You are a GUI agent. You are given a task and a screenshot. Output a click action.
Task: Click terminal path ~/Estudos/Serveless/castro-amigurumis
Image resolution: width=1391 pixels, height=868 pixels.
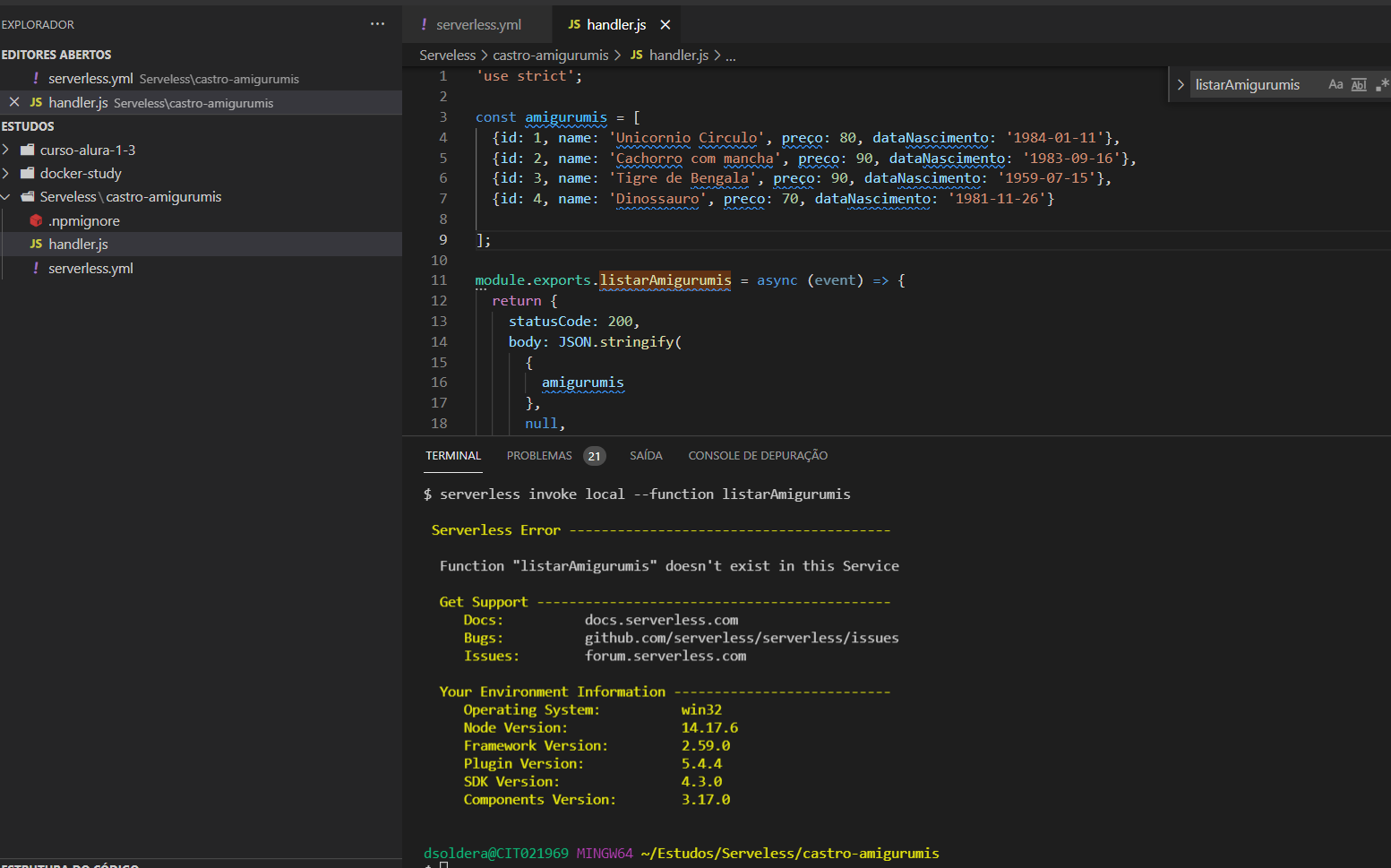790,853
